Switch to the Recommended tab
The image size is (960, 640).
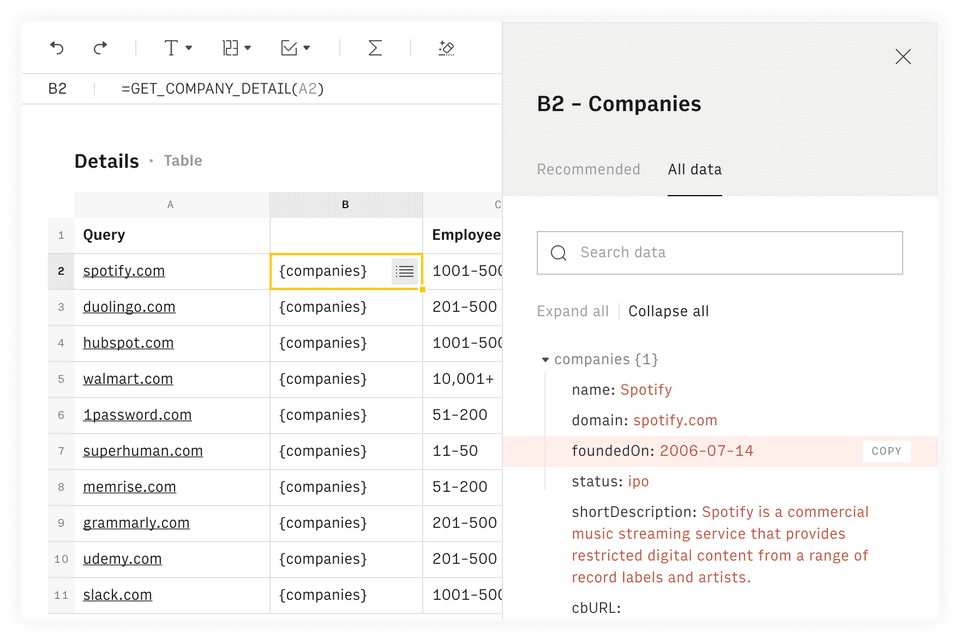point(588,169)
